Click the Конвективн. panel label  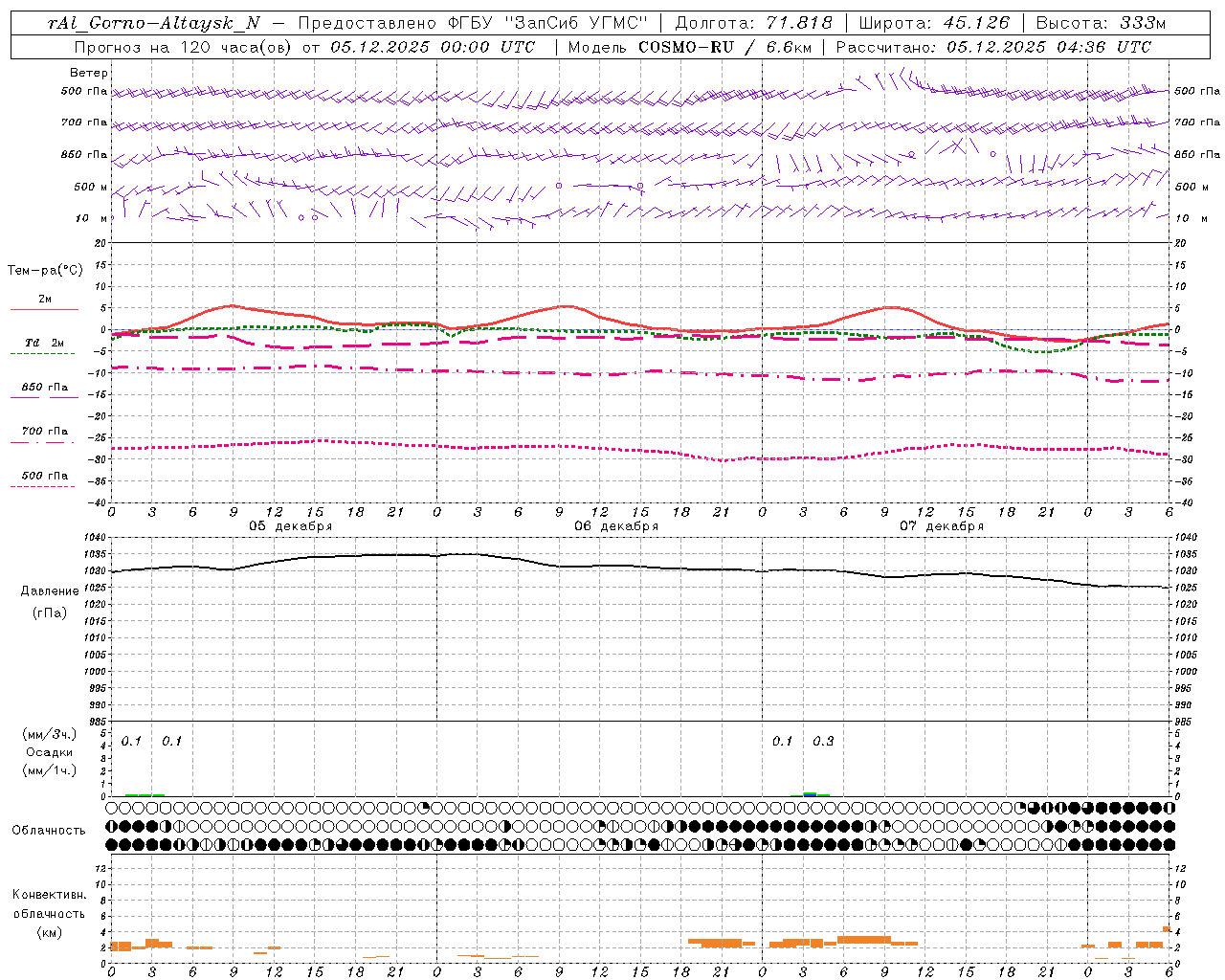49,895
